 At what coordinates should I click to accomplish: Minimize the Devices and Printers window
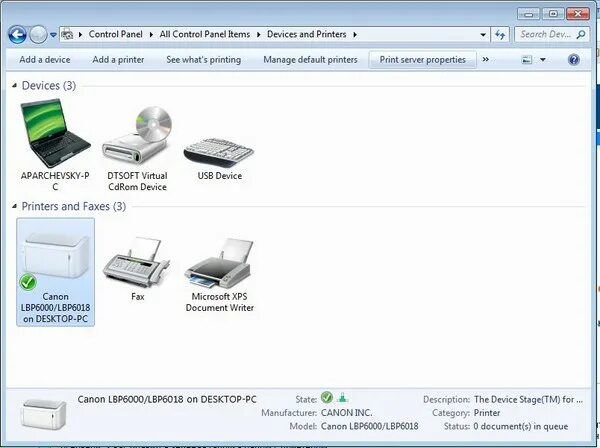528,14
